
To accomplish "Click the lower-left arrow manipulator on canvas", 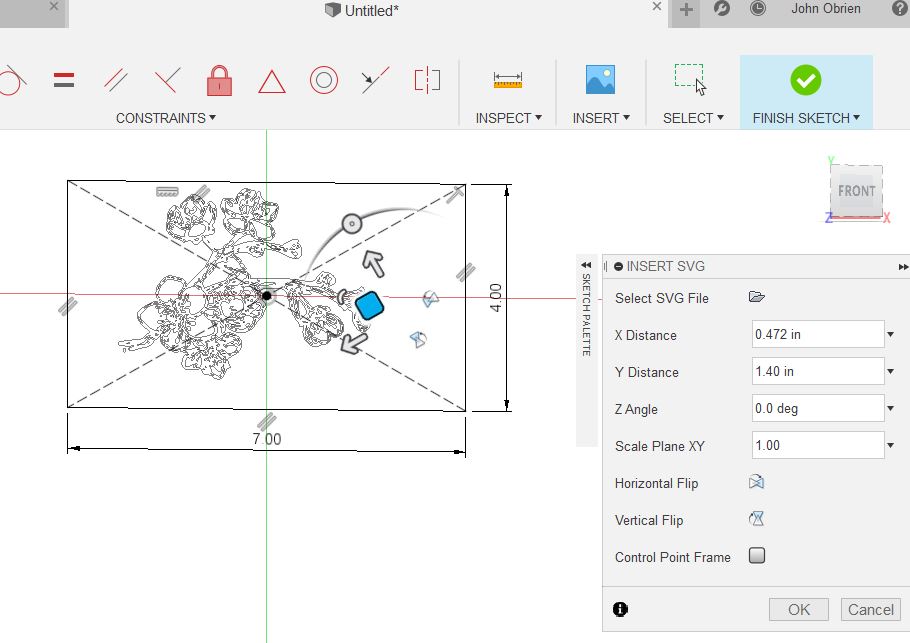I will tap(353, 343).
